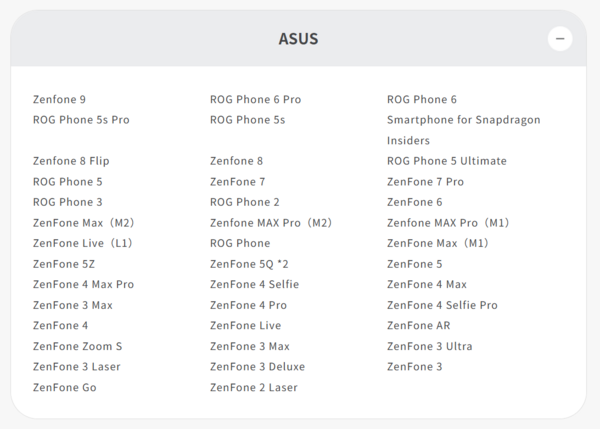Open ZenFone Live (L1) item
The height and width of the screenshot is (429, 600).
coord(83,243)
